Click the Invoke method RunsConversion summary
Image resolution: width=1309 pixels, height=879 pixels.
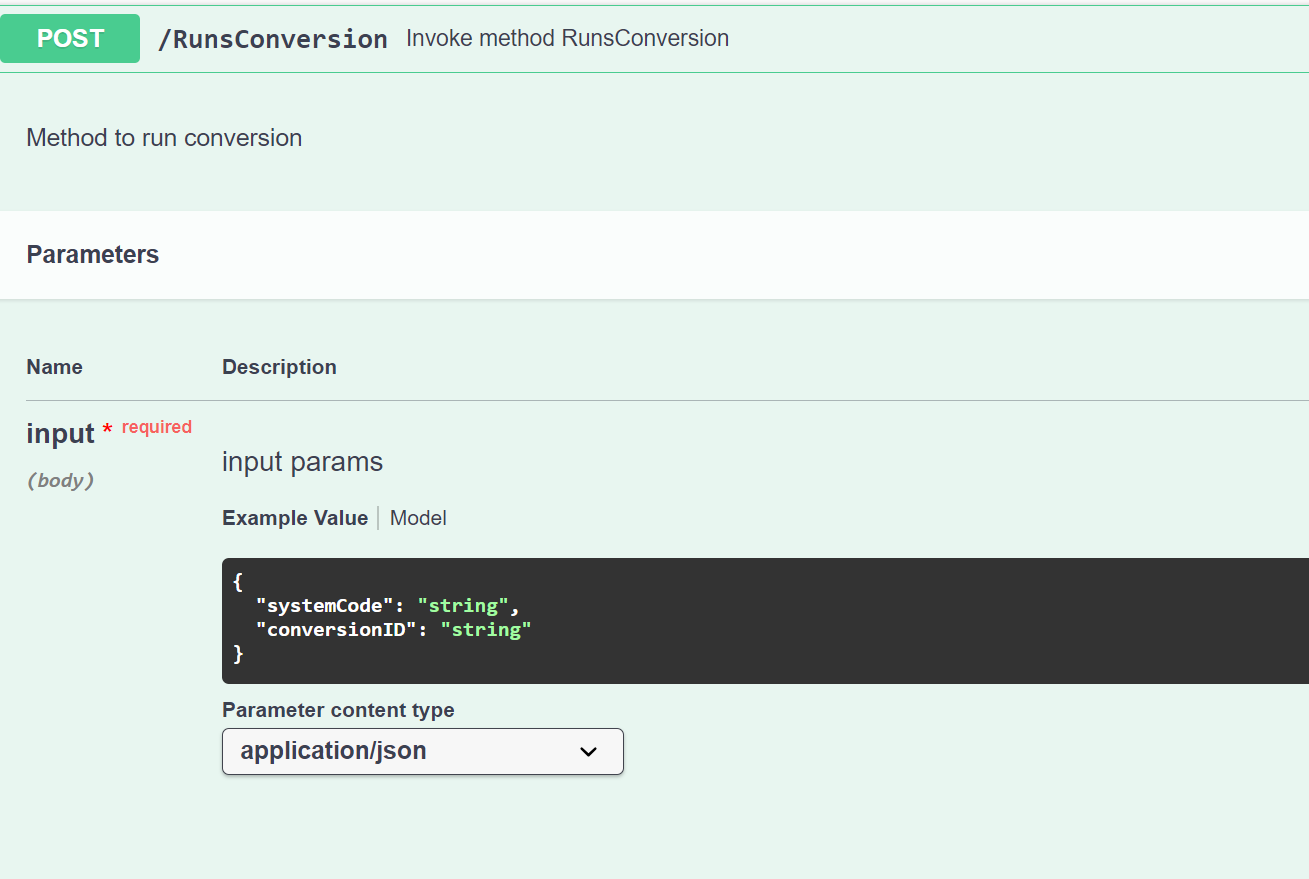(567, 39)
